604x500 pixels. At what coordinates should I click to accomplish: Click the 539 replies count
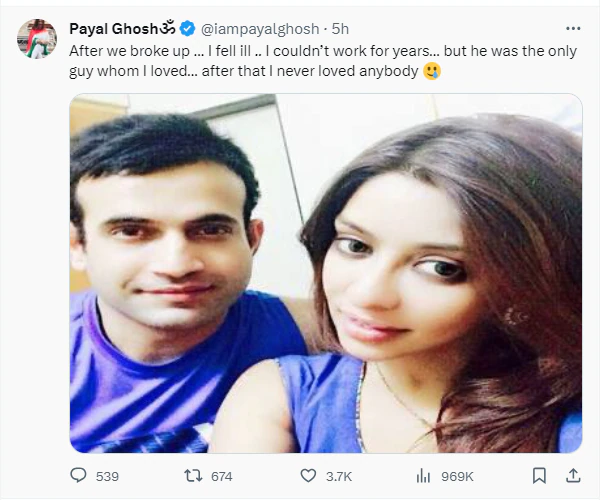tap(107, 477)
